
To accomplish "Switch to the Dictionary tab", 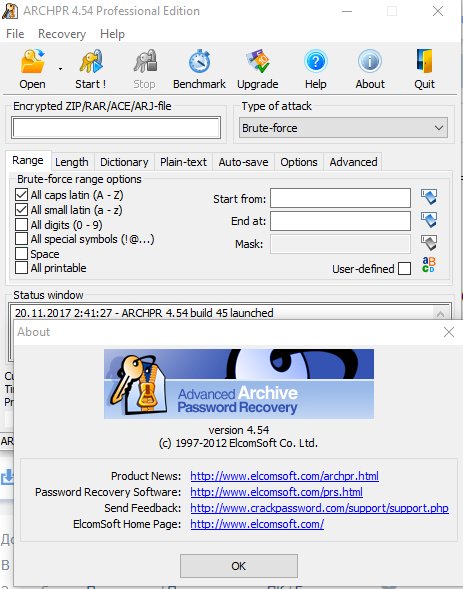I will (124, 162).
